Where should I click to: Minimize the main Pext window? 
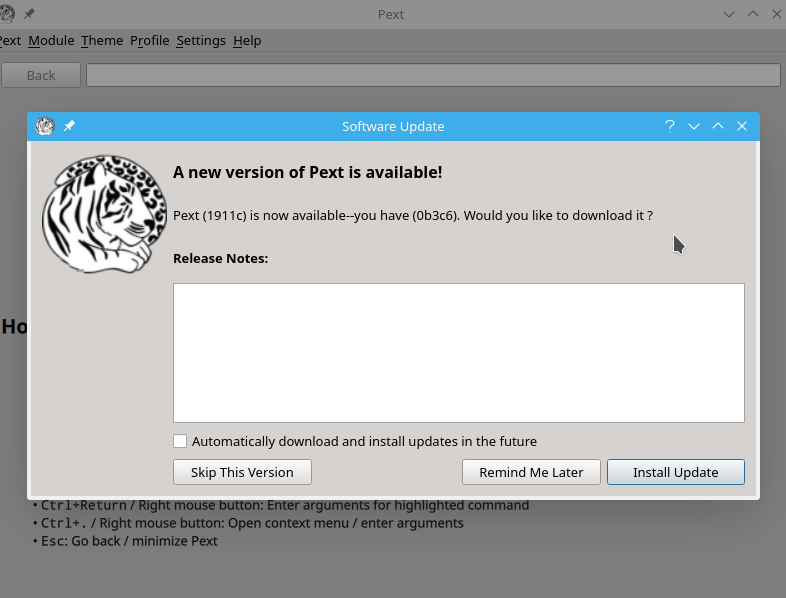click(x=729, y=14)
